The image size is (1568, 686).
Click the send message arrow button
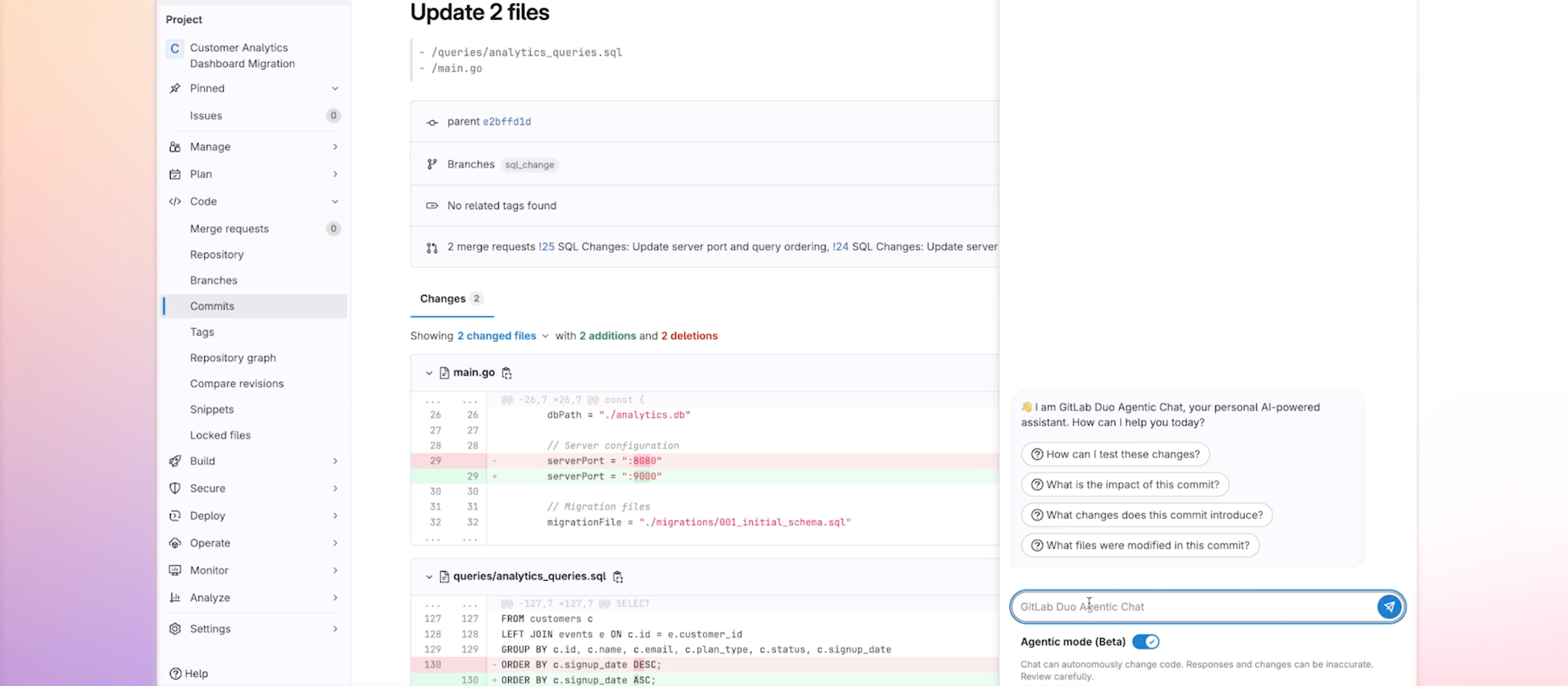[1389, 606]
